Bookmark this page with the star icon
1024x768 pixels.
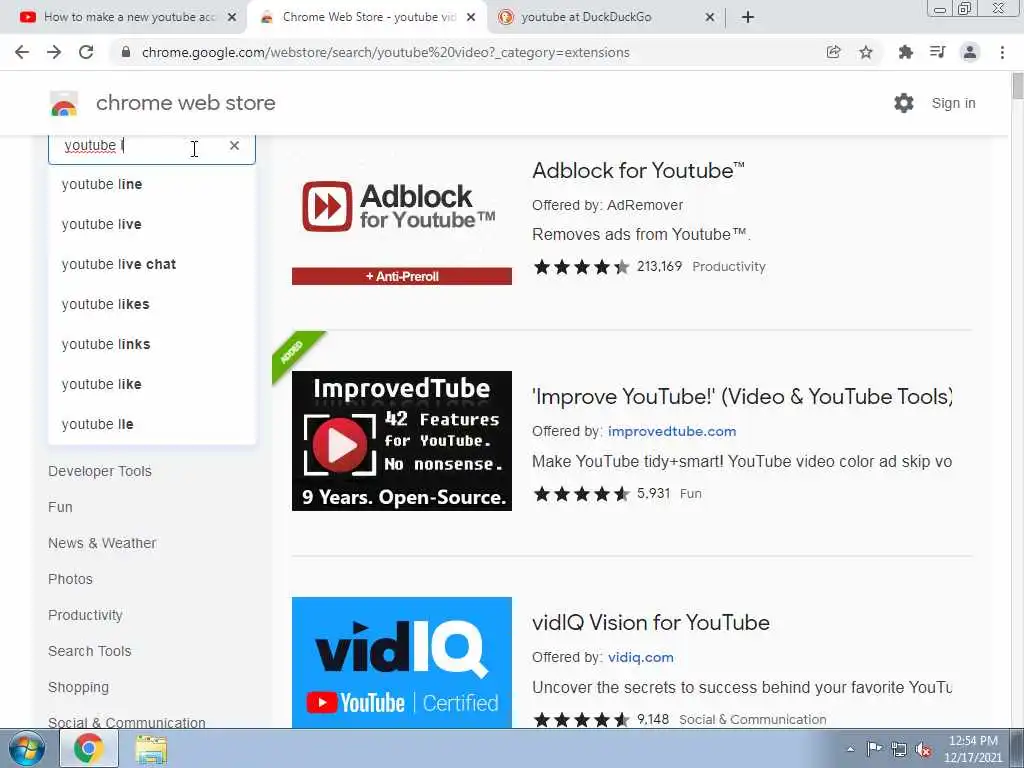point(866,52)
